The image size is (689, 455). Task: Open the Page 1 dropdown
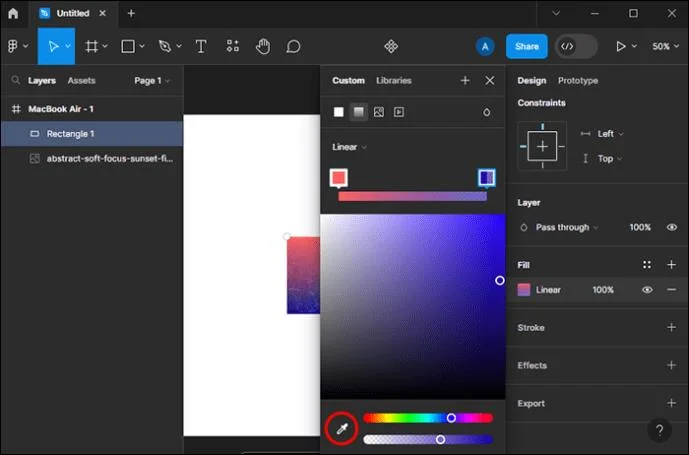pyautogui.click(x=152, y=81)
